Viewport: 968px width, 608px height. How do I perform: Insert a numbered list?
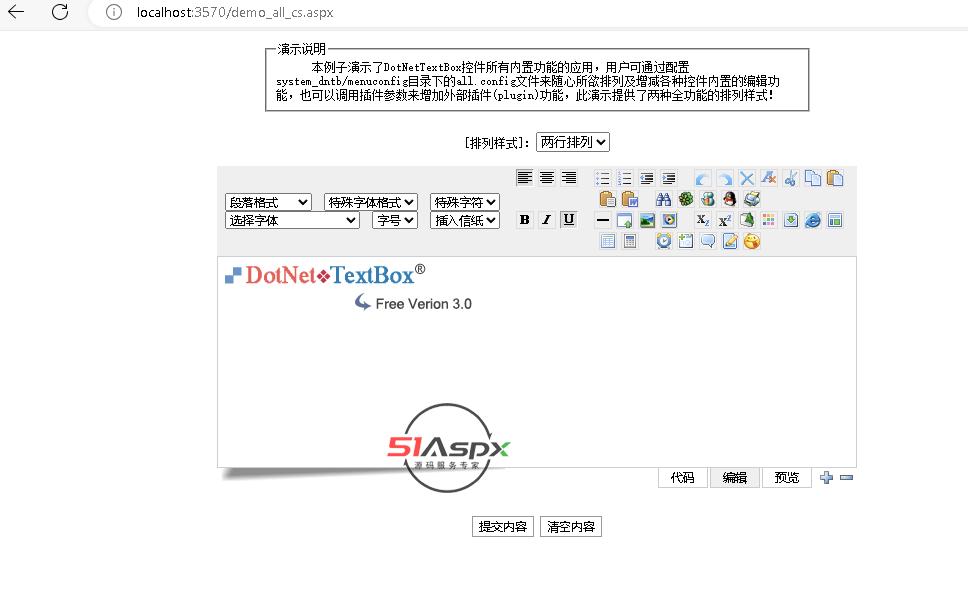coord(625,178)
